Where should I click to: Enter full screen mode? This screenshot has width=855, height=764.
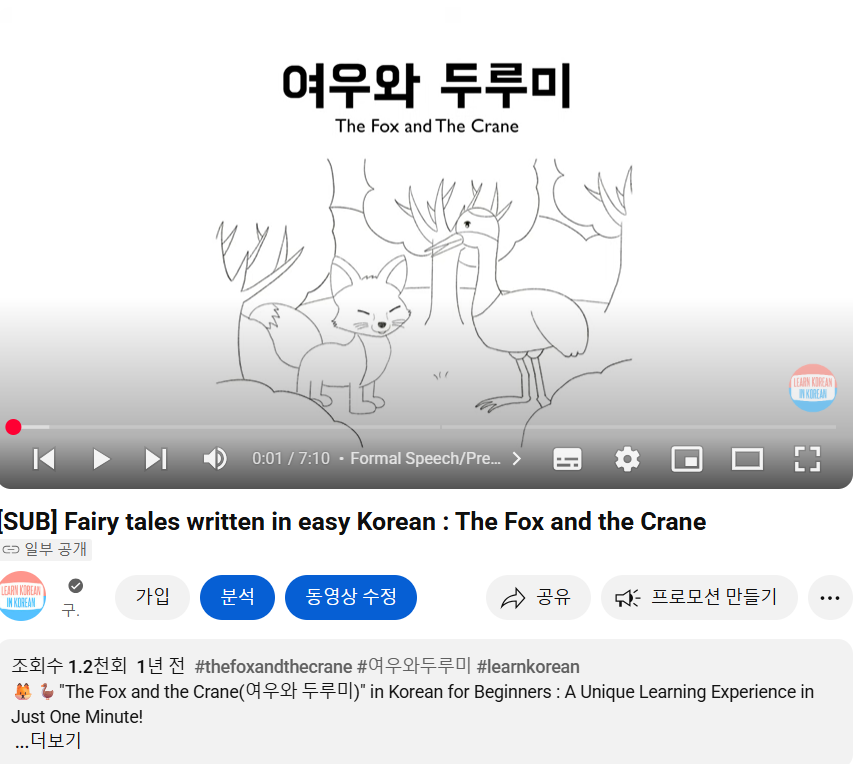[807, 459]
